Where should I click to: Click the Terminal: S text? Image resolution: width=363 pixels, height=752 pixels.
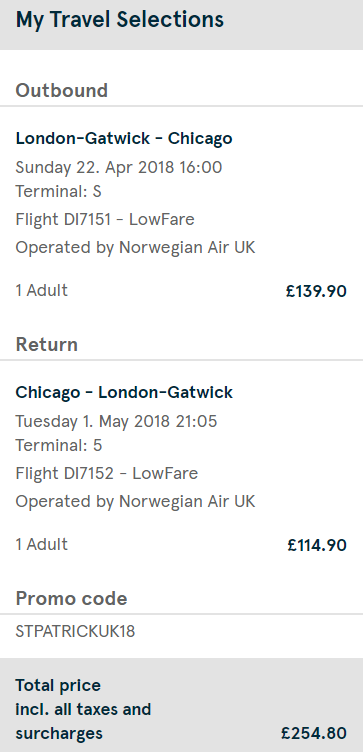pyautogui.click(x=59, y=191)
